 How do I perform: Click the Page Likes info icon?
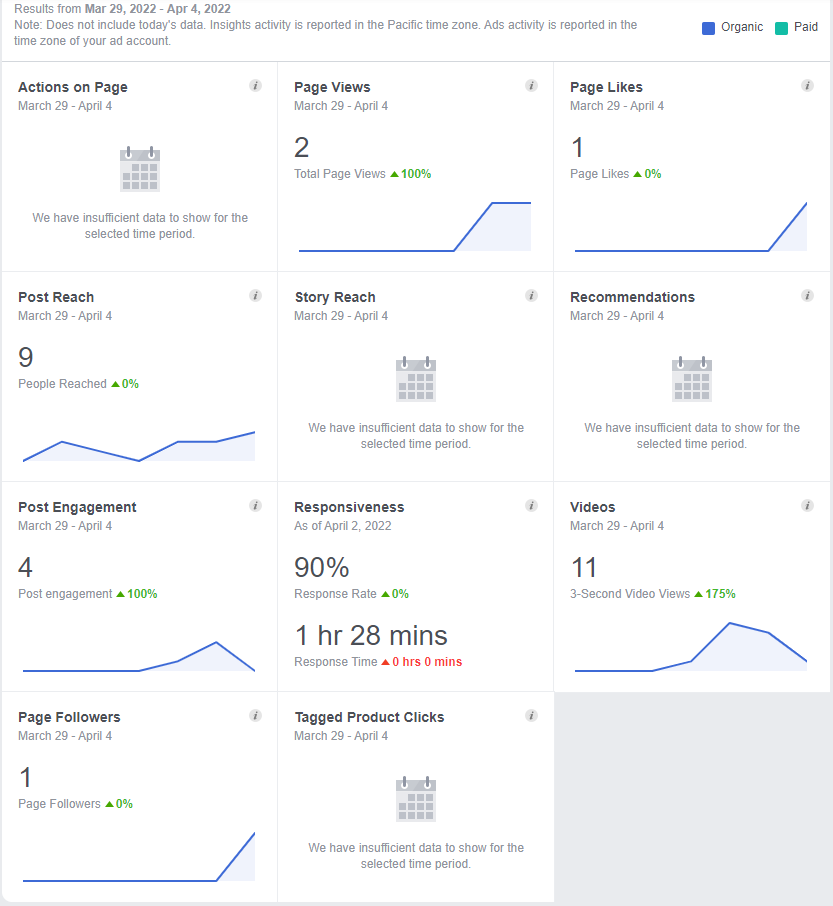(807, 86)
